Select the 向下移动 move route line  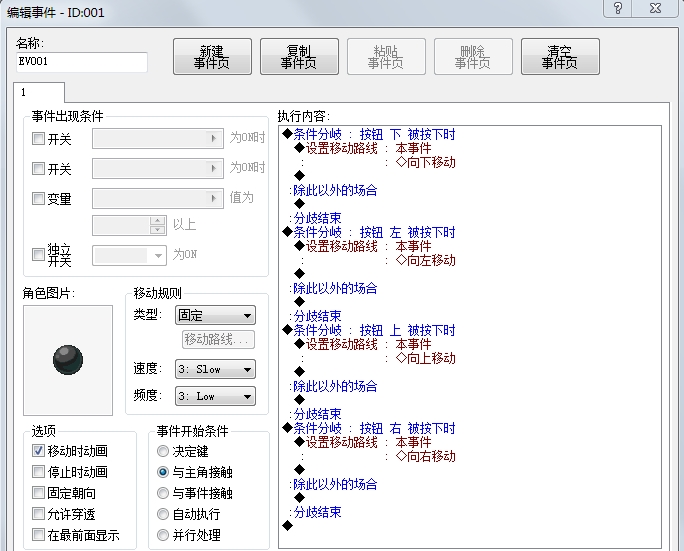pos(425,162)
